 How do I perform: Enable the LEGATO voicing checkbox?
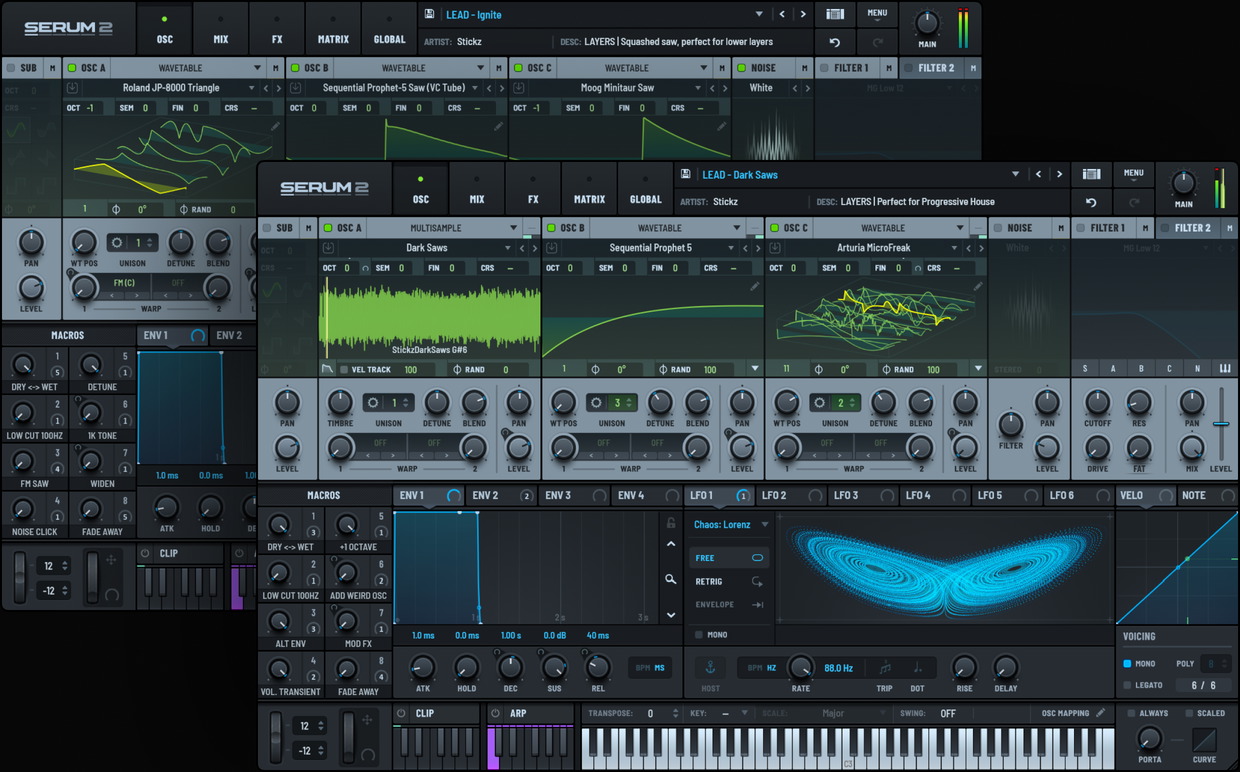tap(1128, 685)
